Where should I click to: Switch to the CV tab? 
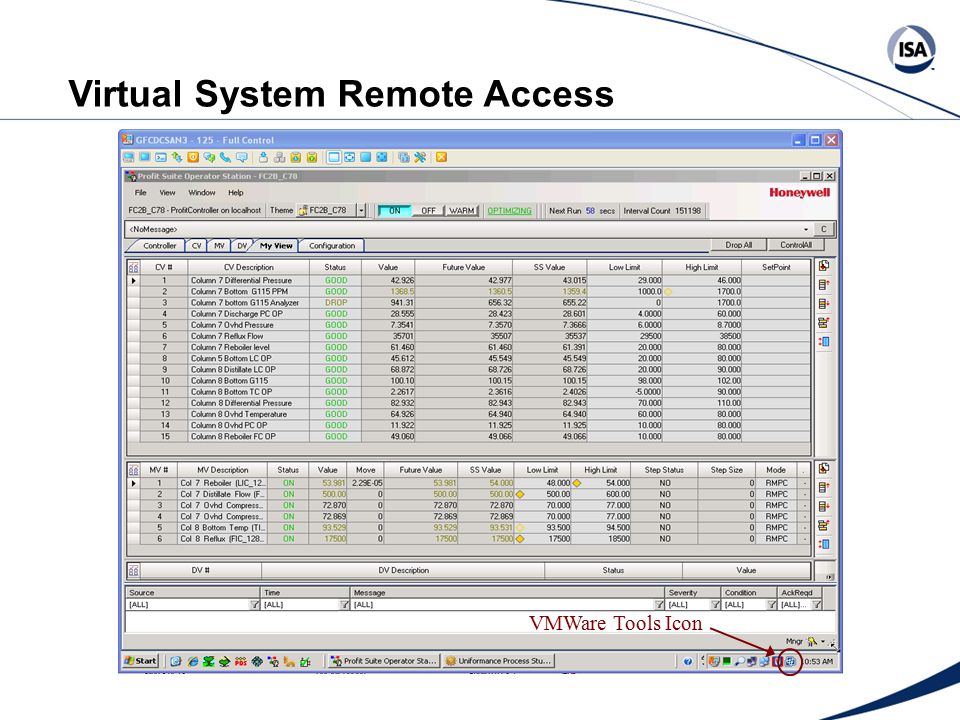click(x=196, y=246)
